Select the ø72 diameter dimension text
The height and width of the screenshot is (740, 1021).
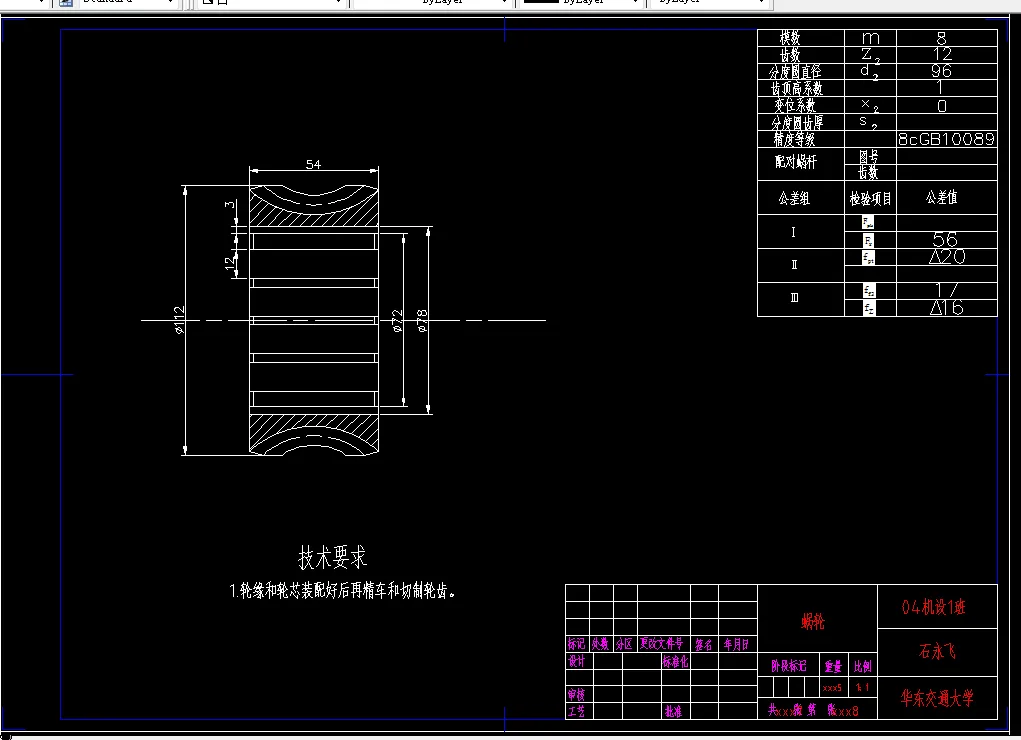[397, 321]
